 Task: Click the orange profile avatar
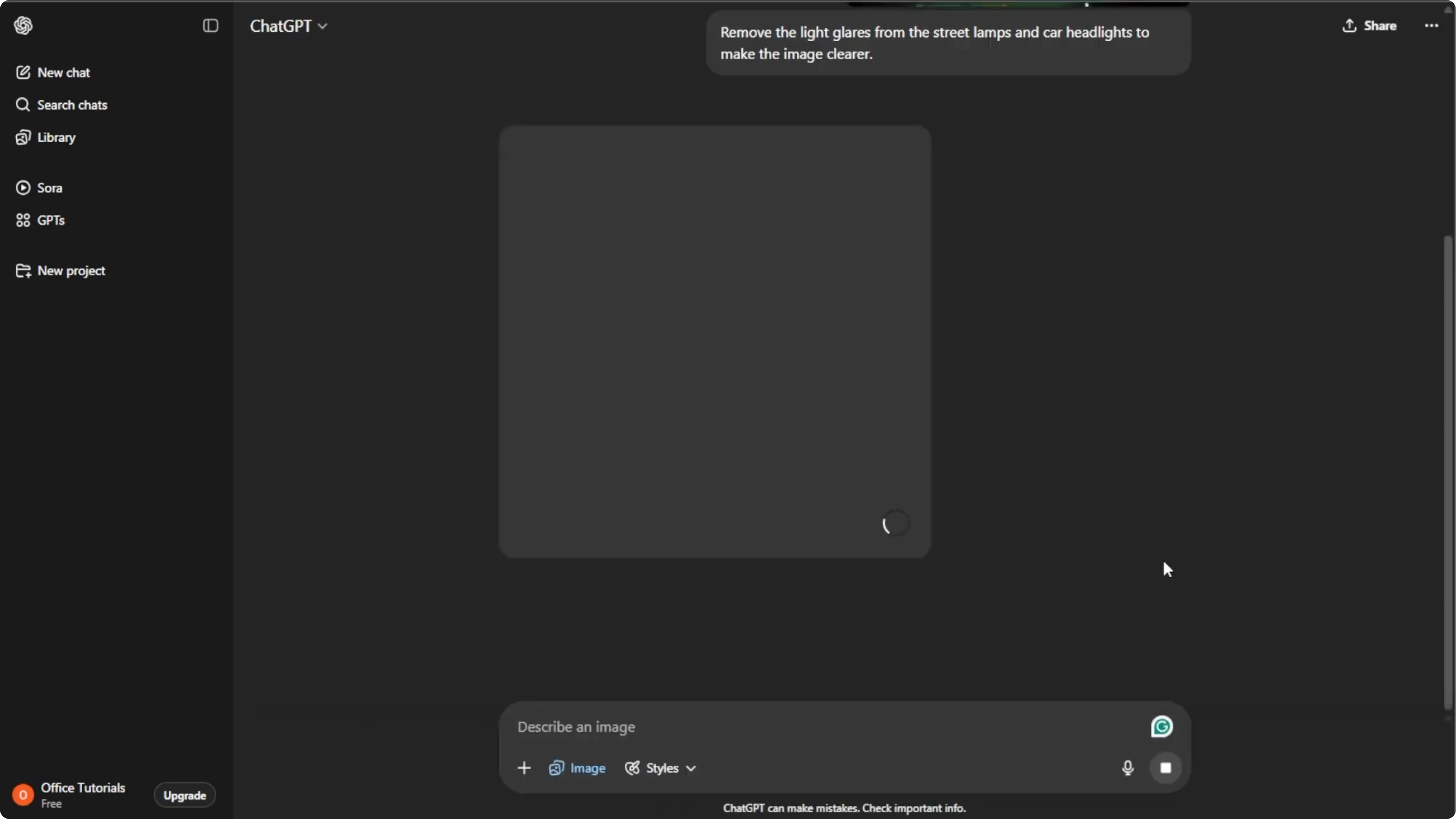23,795
